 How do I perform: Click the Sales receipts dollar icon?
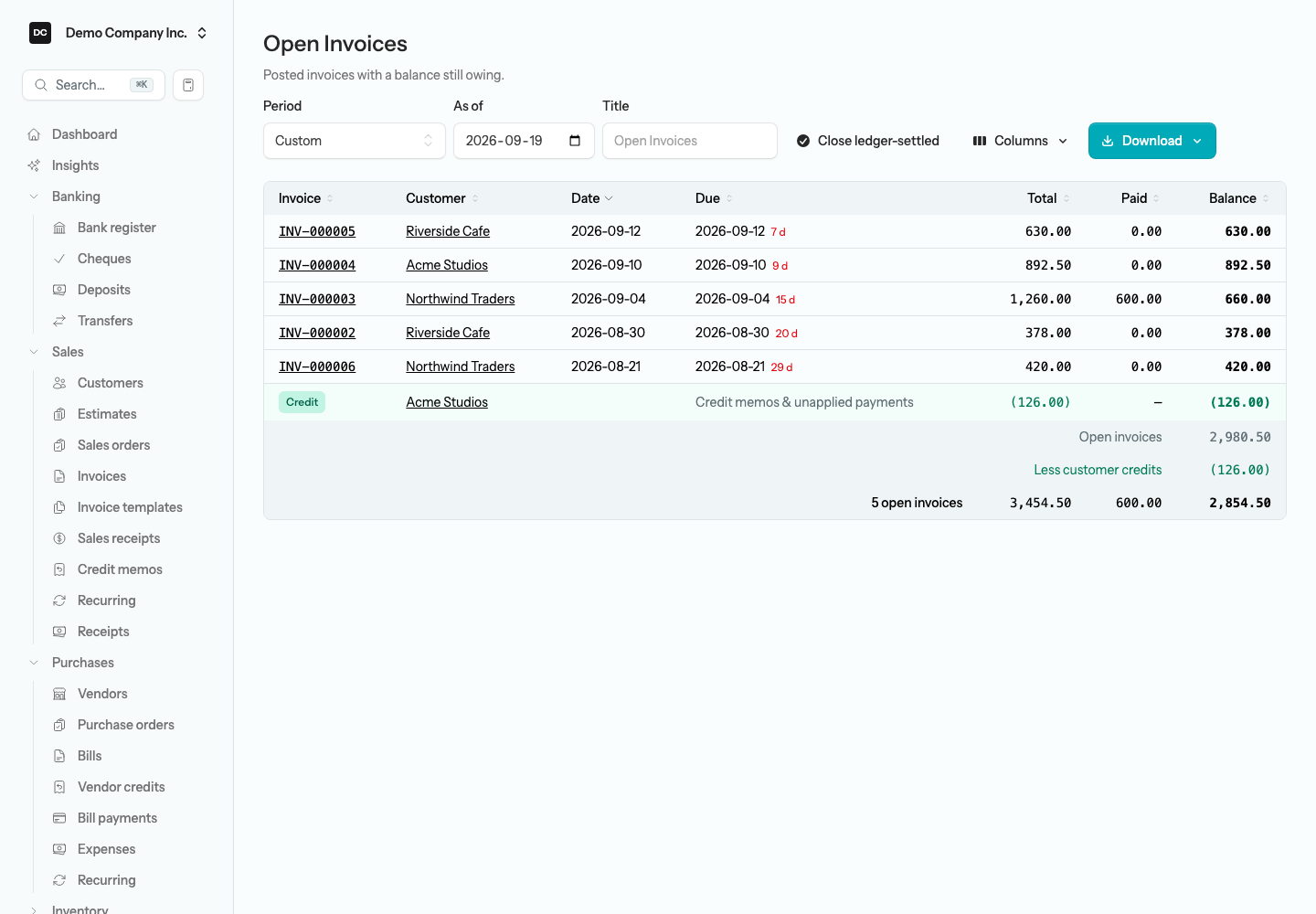pos(59,538)
